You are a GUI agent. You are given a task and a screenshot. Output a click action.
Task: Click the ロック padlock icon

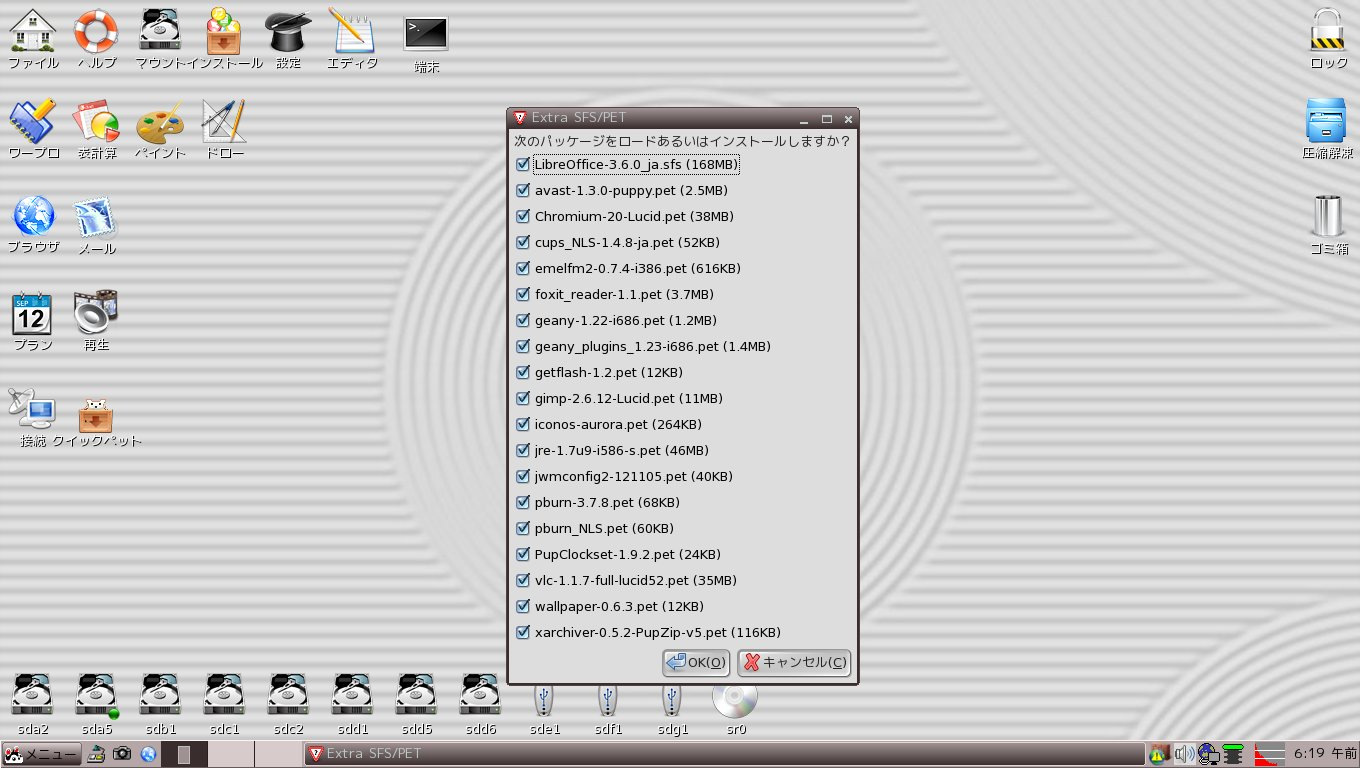[x=1328, y=31]
